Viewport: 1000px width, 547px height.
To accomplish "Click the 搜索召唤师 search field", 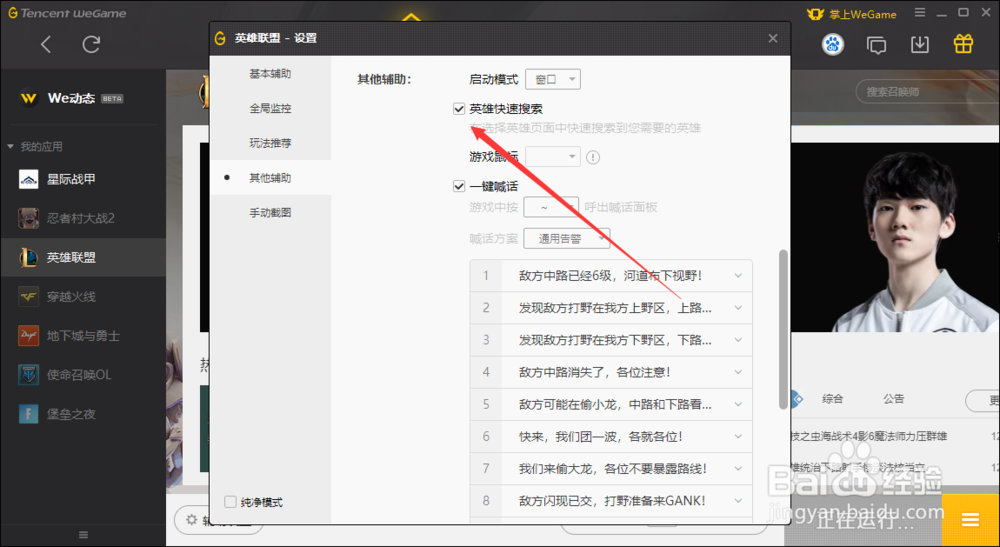I will coord(927,92).
